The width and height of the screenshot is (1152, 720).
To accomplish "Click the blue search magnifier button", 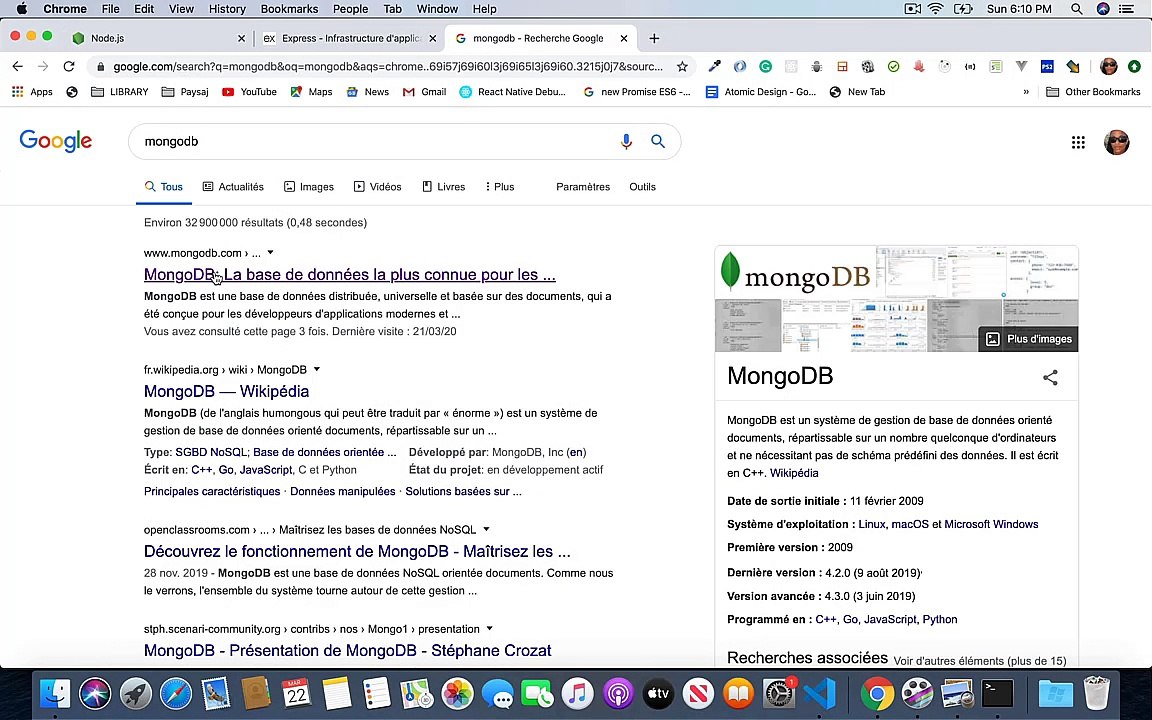I will (658, 141).
